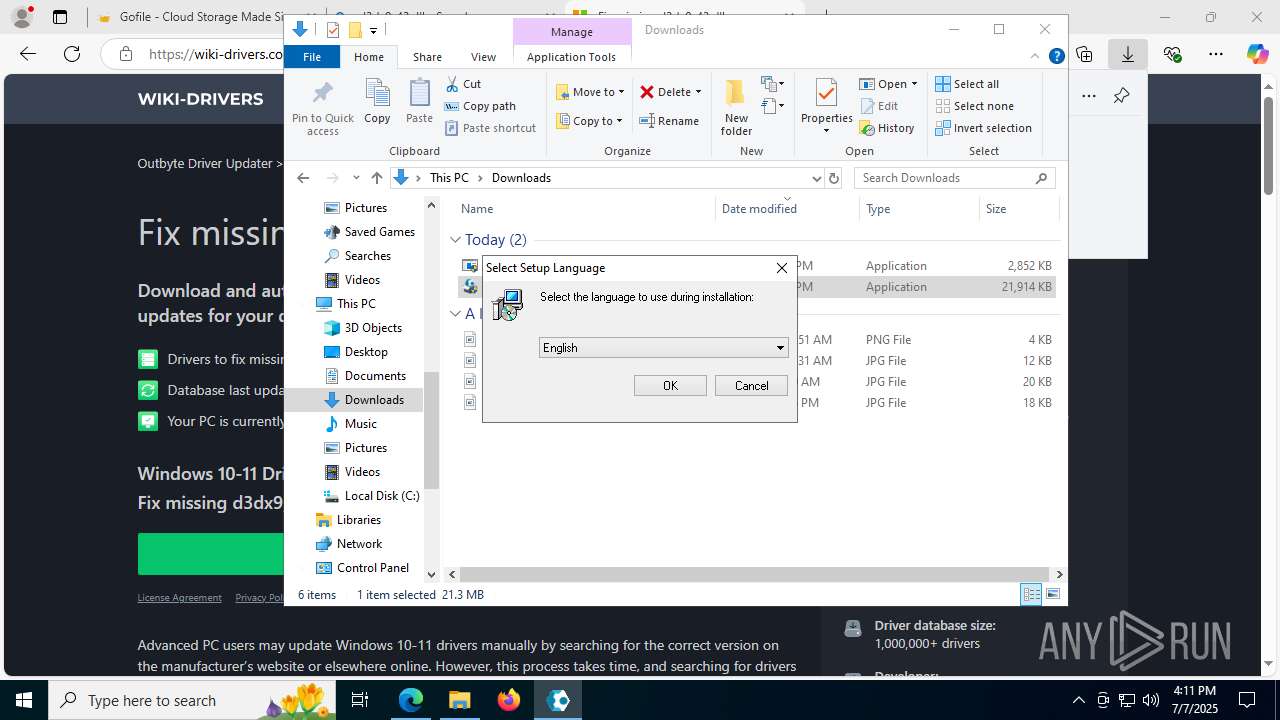Screen dimensions: 1280x720
Task: Click Select all in ribbon
Action: [x=967, y=84]
